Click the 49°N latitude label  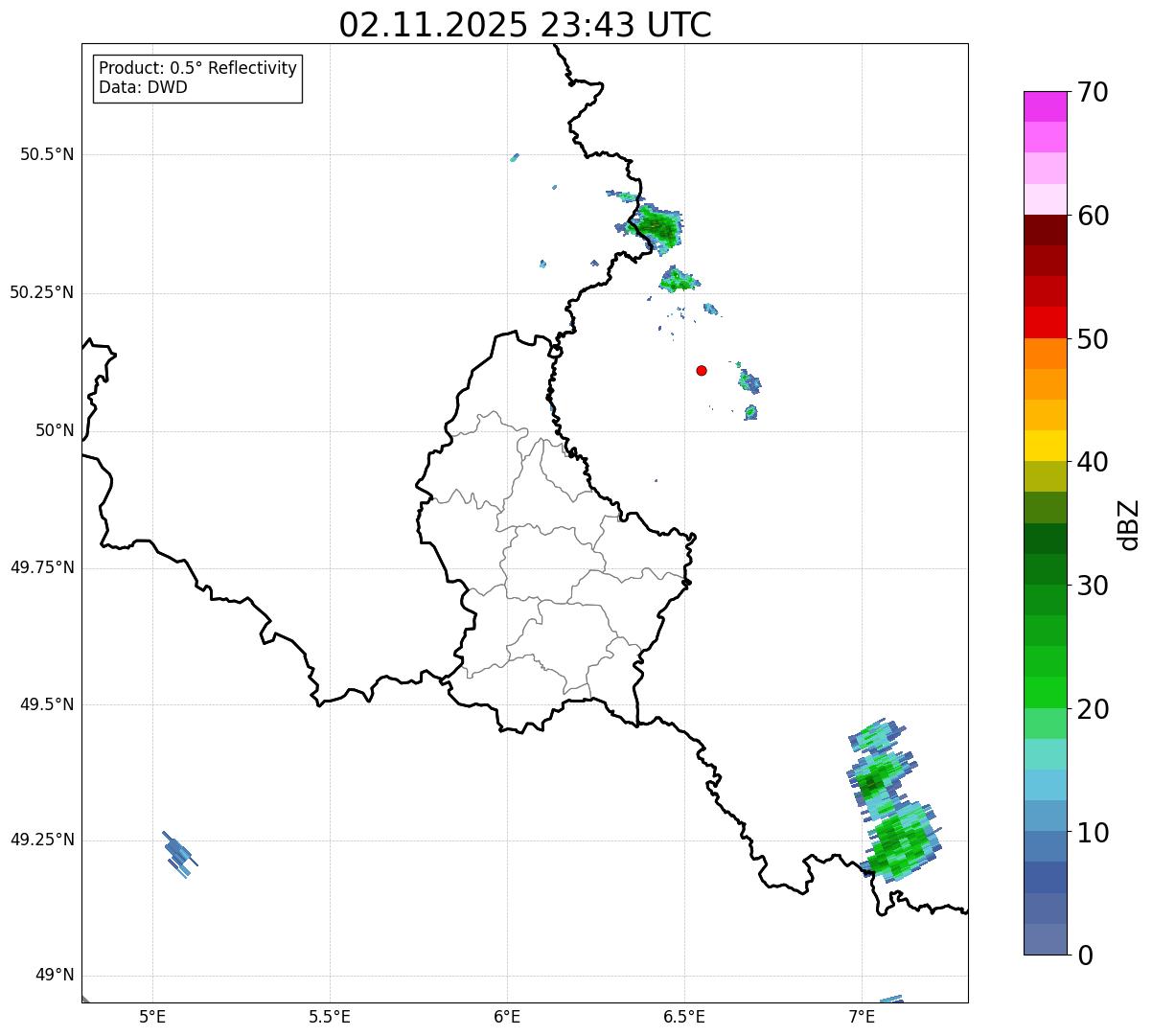[x=55, y=976]
